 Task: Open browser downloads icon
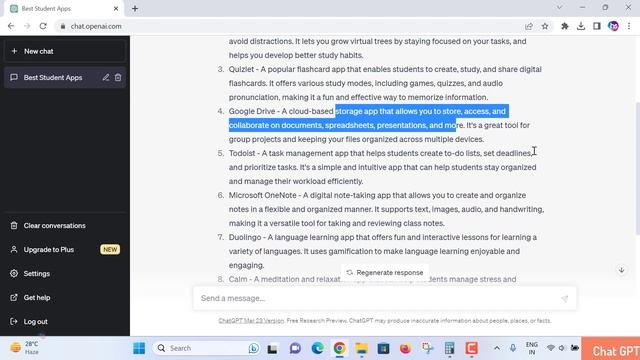click(x=581, y=26)
